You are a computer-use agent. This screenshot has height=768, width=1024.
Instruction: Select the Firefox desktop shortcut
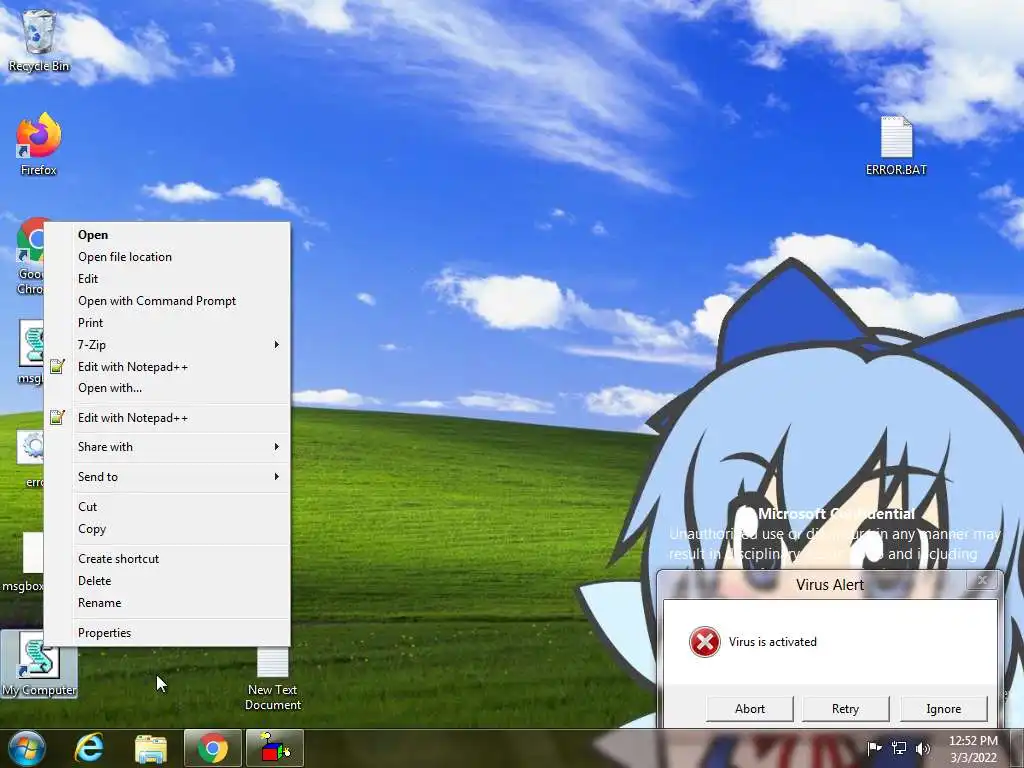[x=39, y=144]
